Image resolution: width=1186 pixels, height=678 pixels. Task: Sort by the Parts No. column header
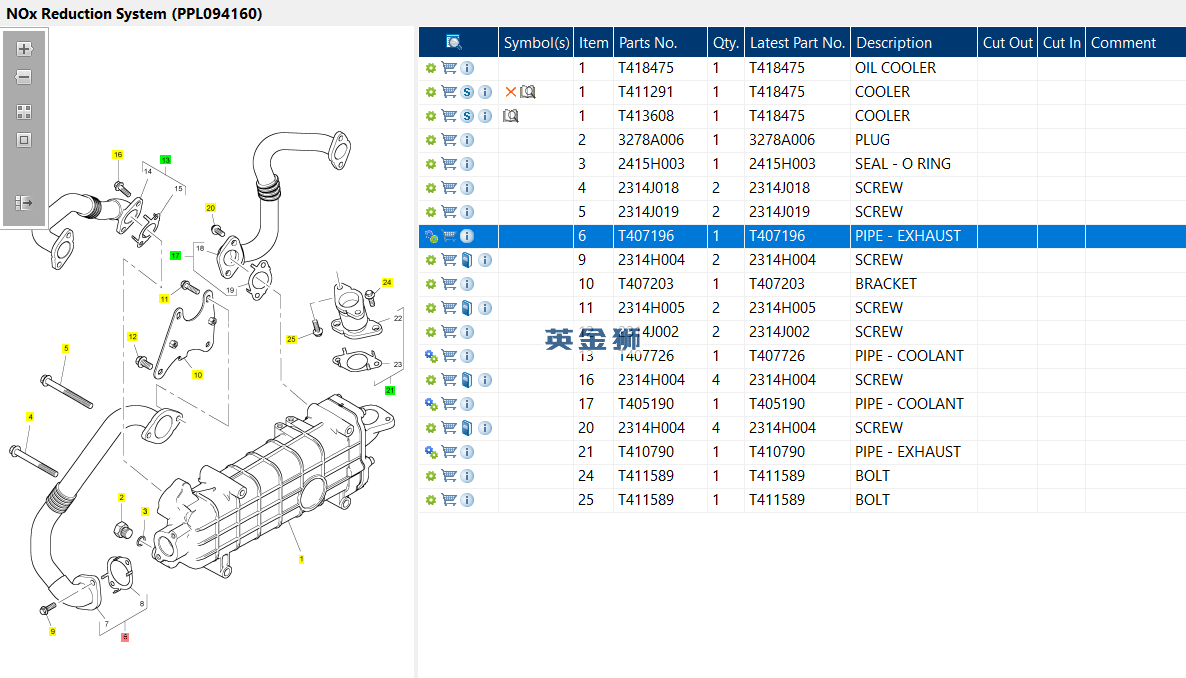tap(660, 42)
